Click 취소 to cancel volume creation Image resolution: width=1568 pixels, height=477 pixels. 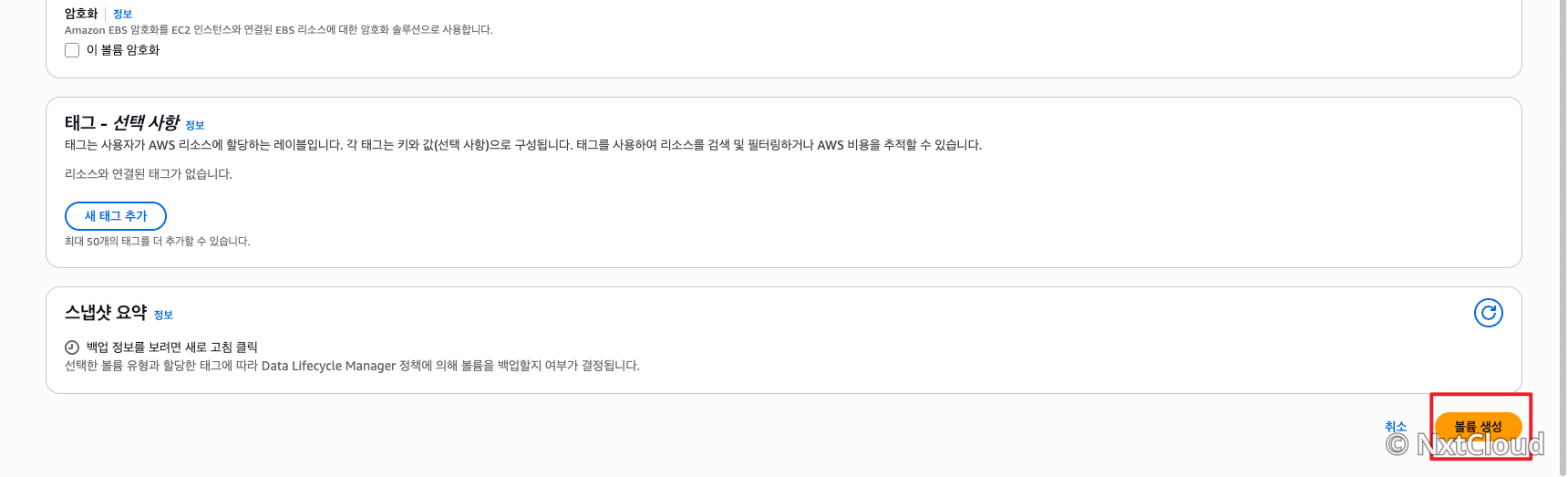(1396, 426)
